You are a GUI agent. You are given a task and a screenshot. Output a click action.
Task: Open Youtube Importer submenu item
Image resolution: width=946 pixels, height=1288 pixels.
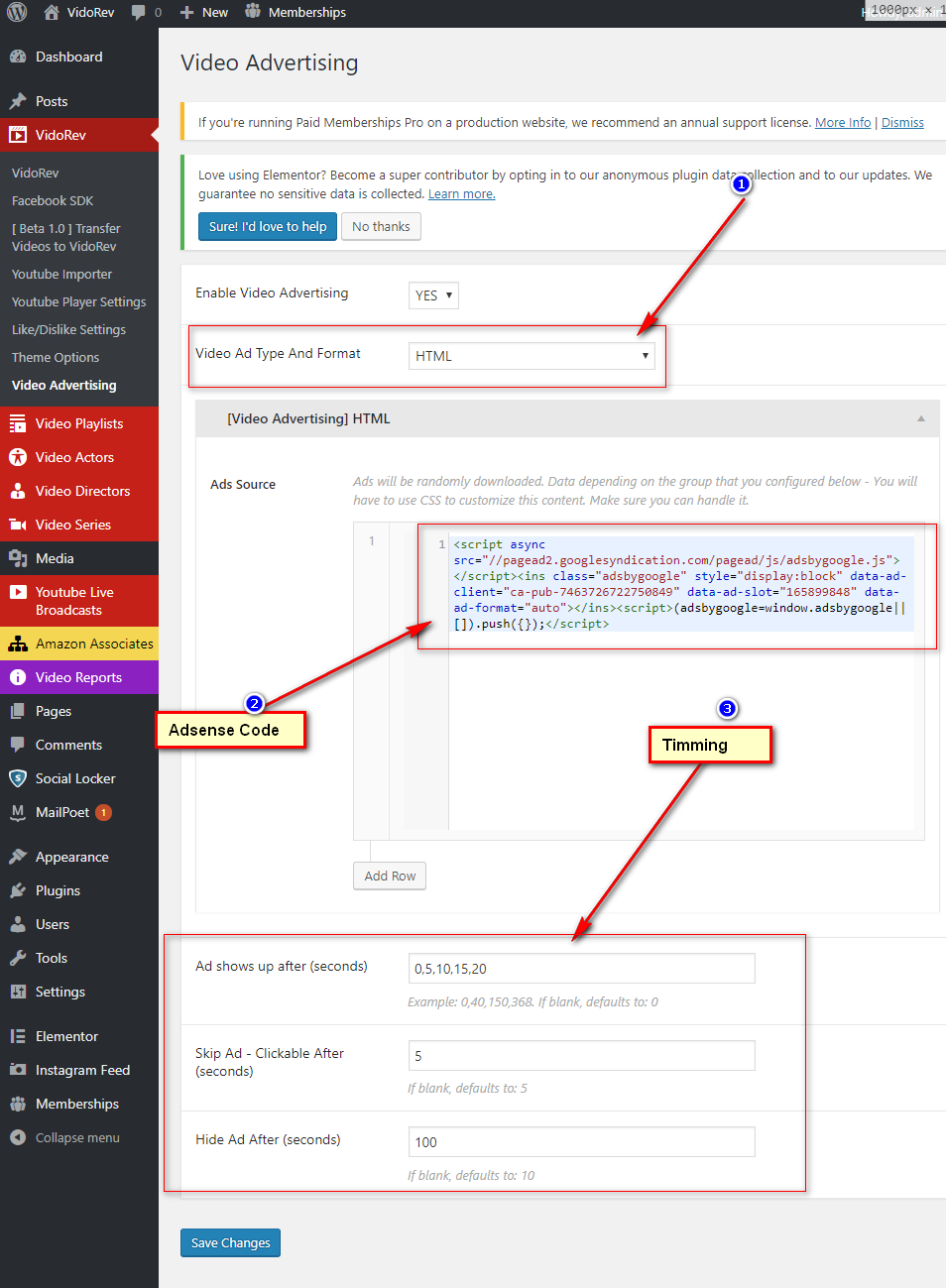[x=61, y=274]
